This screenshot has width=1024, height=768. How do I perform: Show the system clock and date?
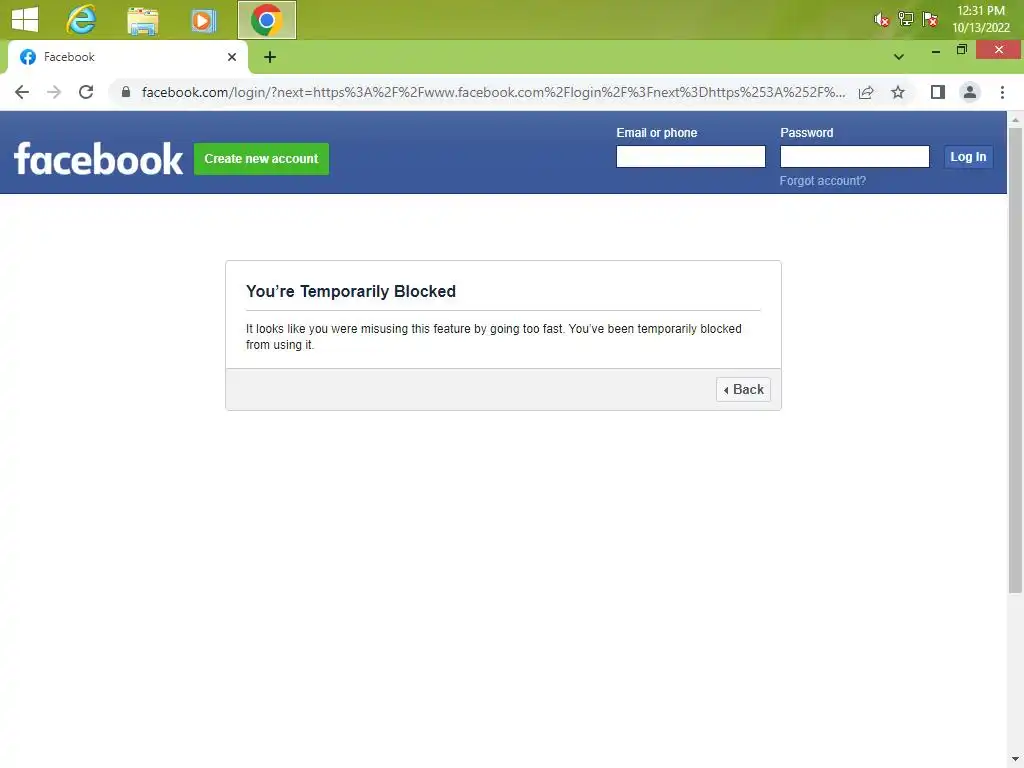tap(980, 19)
